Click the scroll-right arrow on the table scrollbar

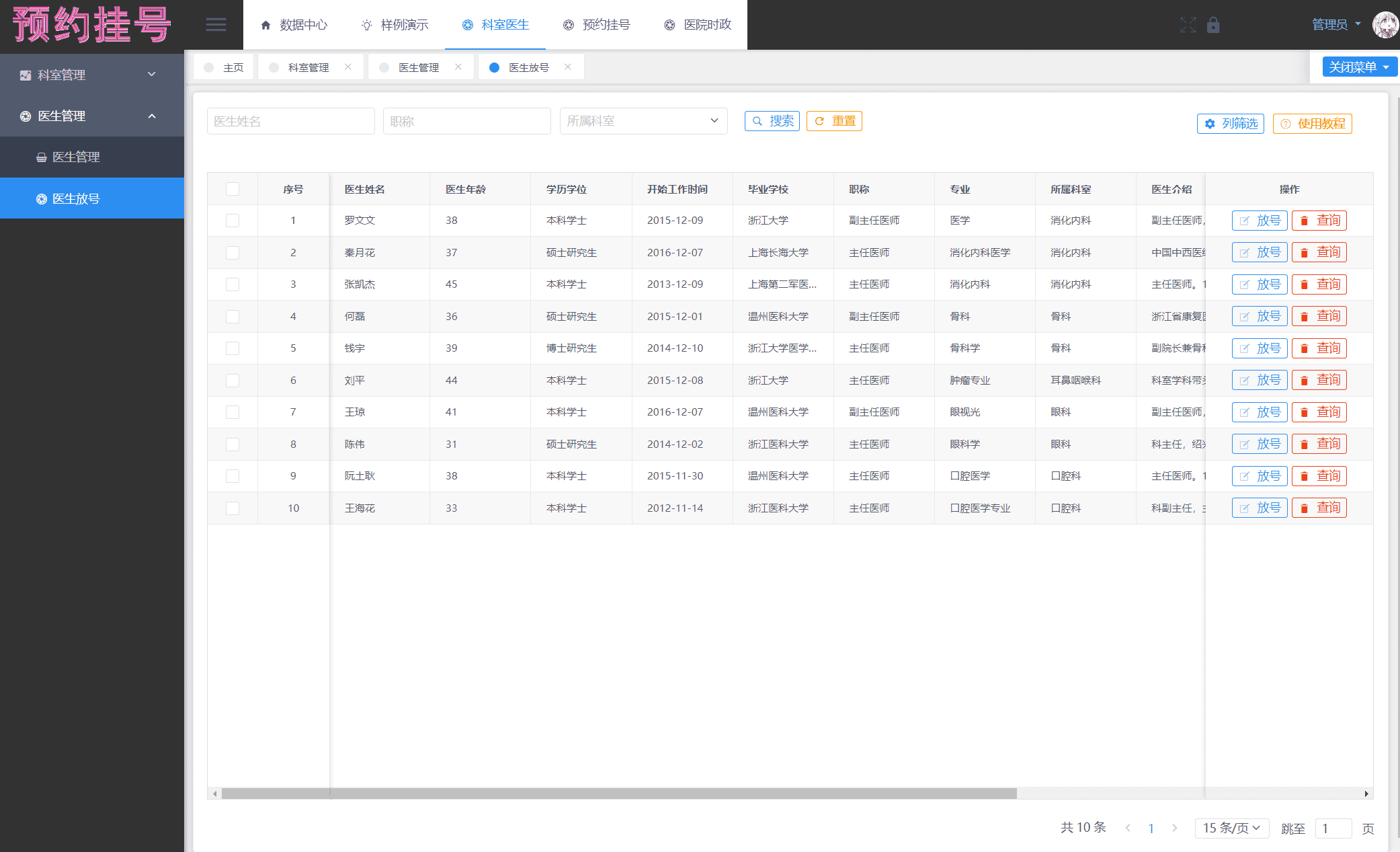pos(1366,793)
